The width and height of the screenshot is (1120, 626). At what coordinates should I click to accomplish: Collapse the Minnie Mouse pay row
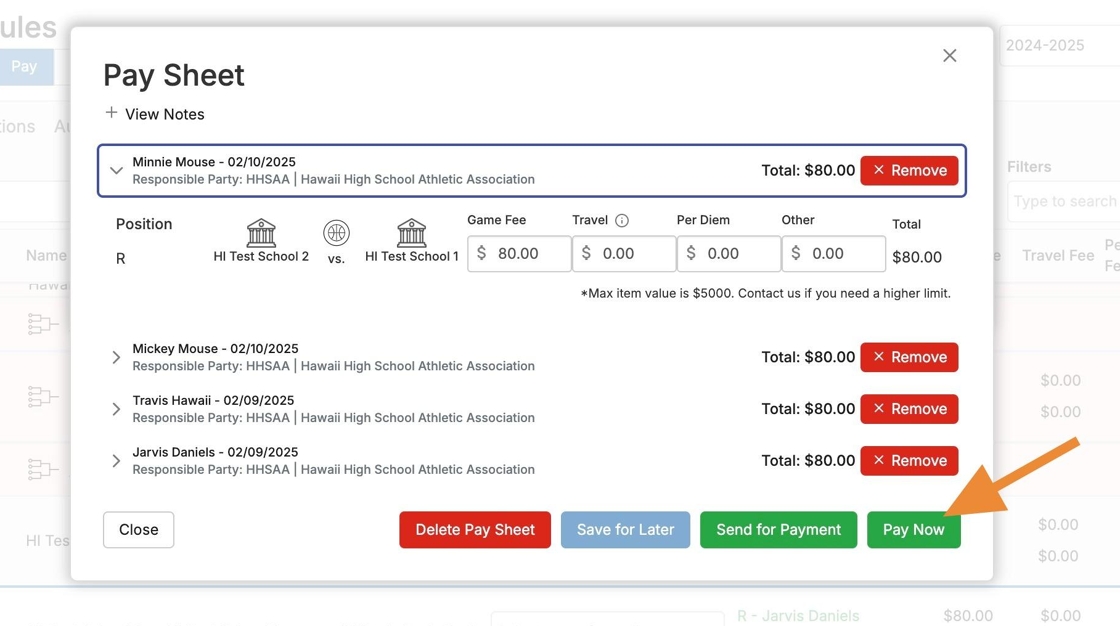point(116,171)
